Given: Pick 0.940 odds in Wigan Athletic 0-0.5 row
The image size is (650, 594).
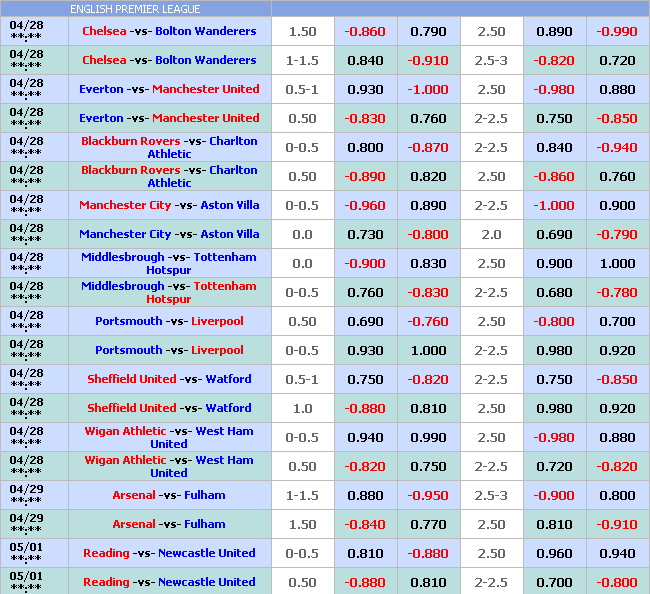Looking at the screenshot, I should tap(365, 438).
